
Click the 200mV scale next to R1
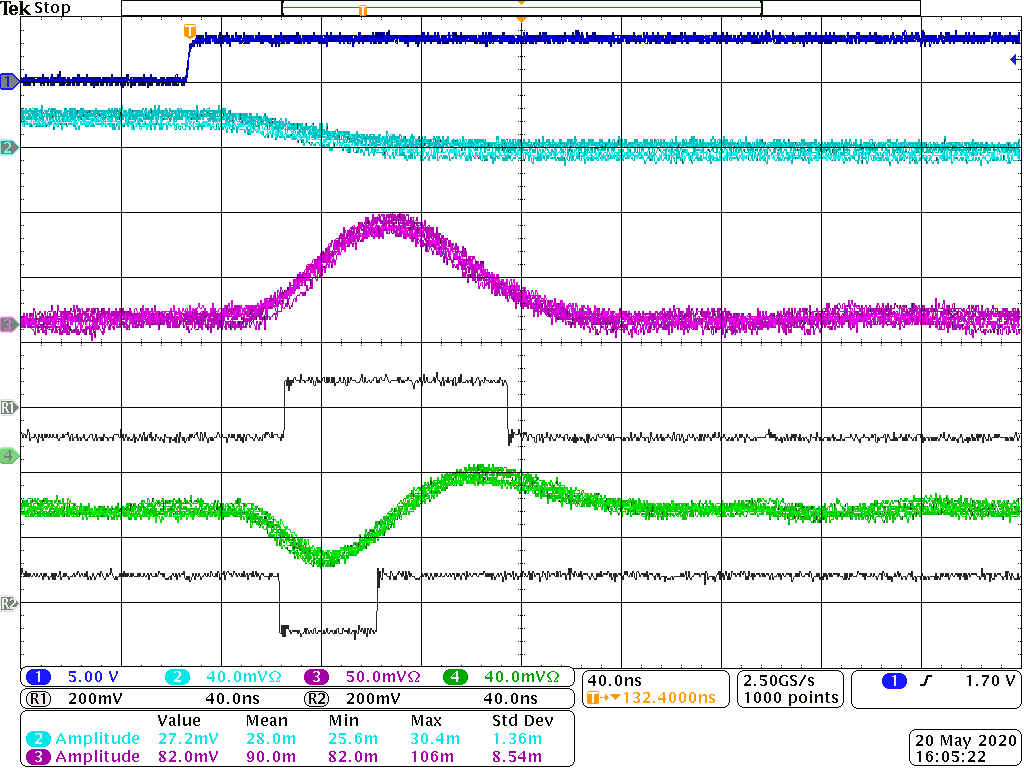95,699
